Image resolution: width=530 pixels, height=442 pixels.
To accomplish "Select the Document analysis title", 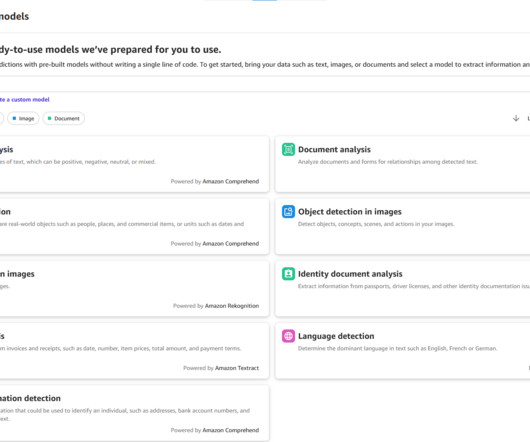I will [x=334, y=149].
